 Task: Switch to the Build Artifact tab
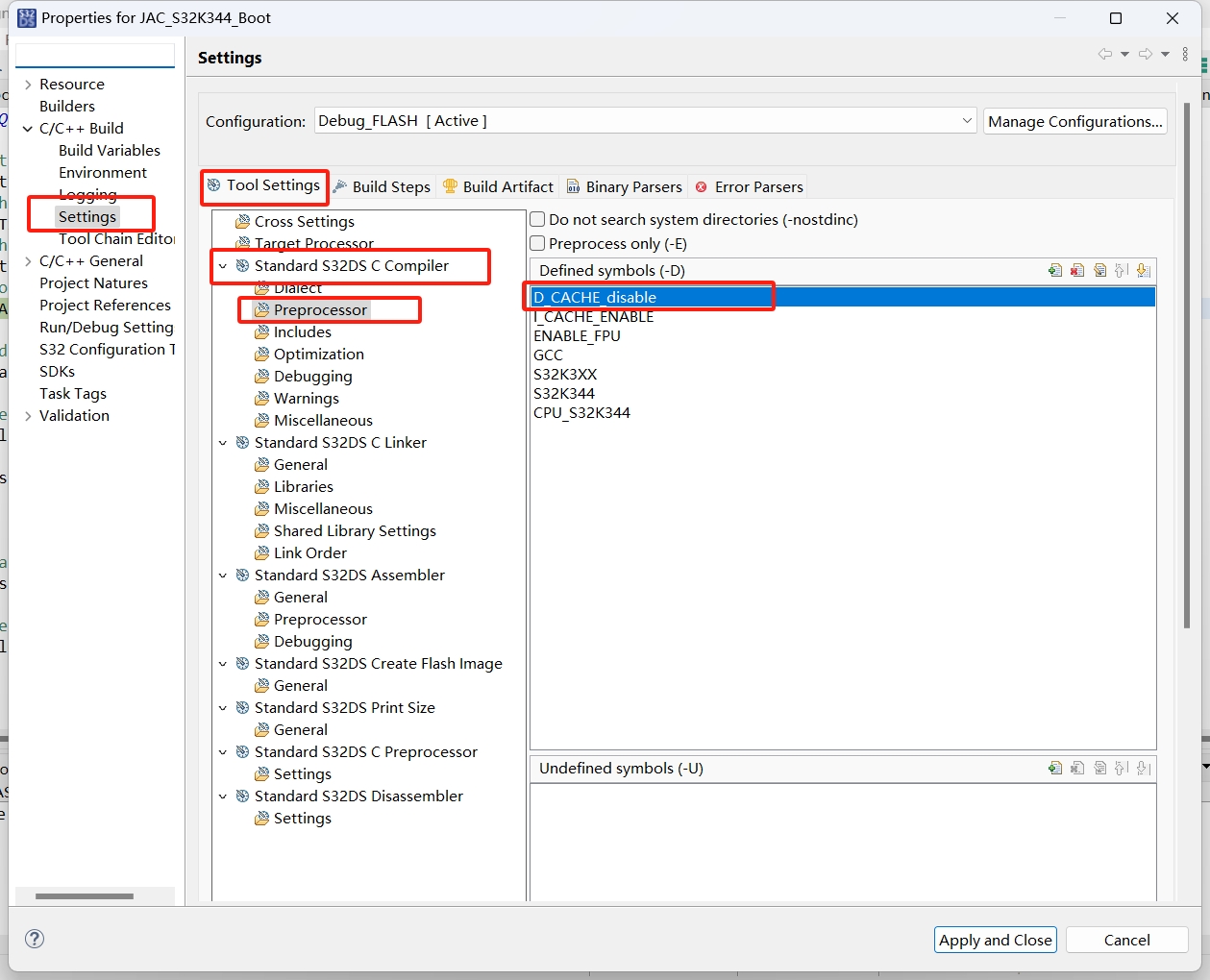(498, 186)
